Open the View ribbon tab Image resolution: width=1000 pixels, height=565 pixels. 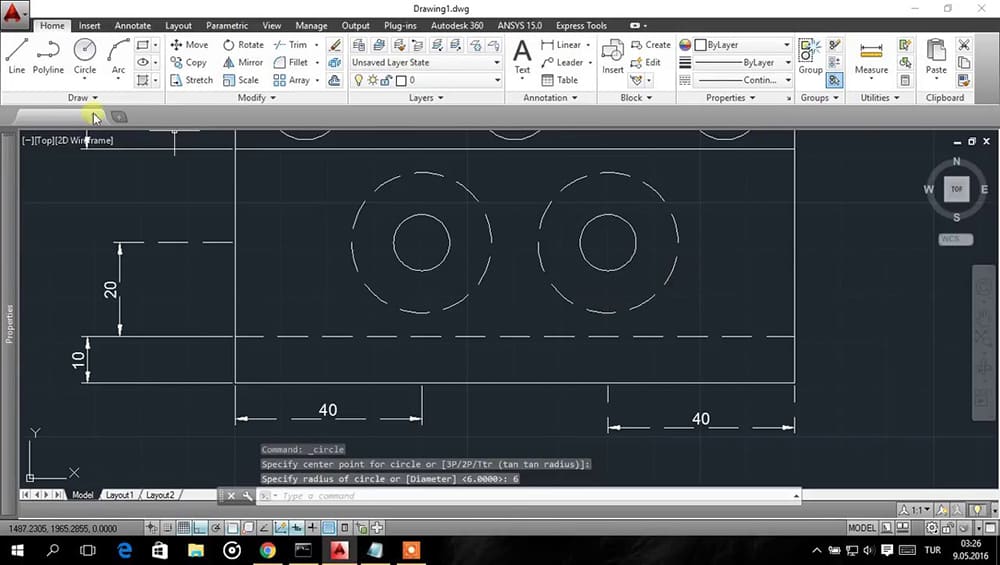pos(272,26)
